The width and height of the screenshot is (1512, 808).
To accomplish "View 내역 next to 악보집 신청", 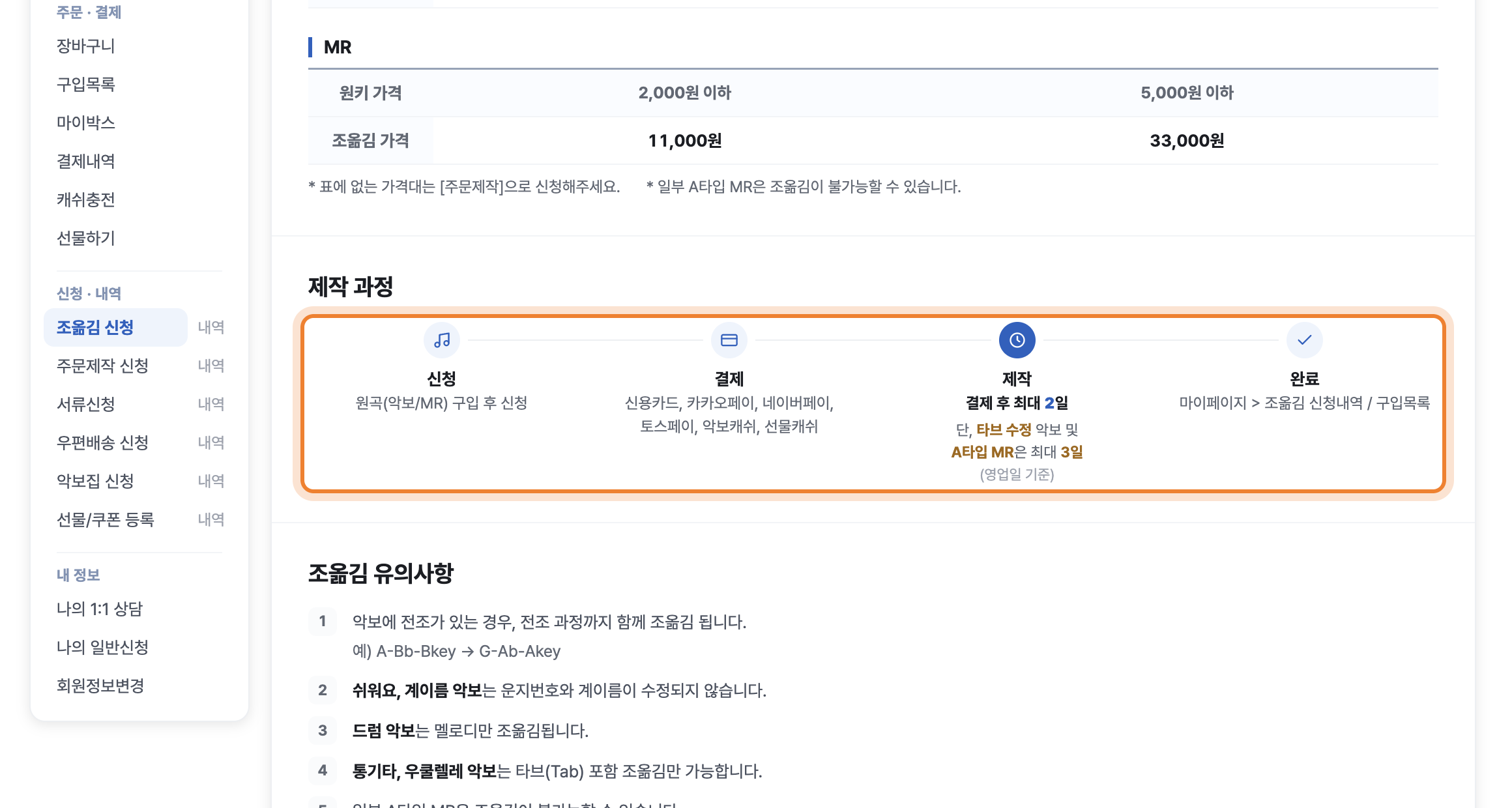I will tap(211, 481).
